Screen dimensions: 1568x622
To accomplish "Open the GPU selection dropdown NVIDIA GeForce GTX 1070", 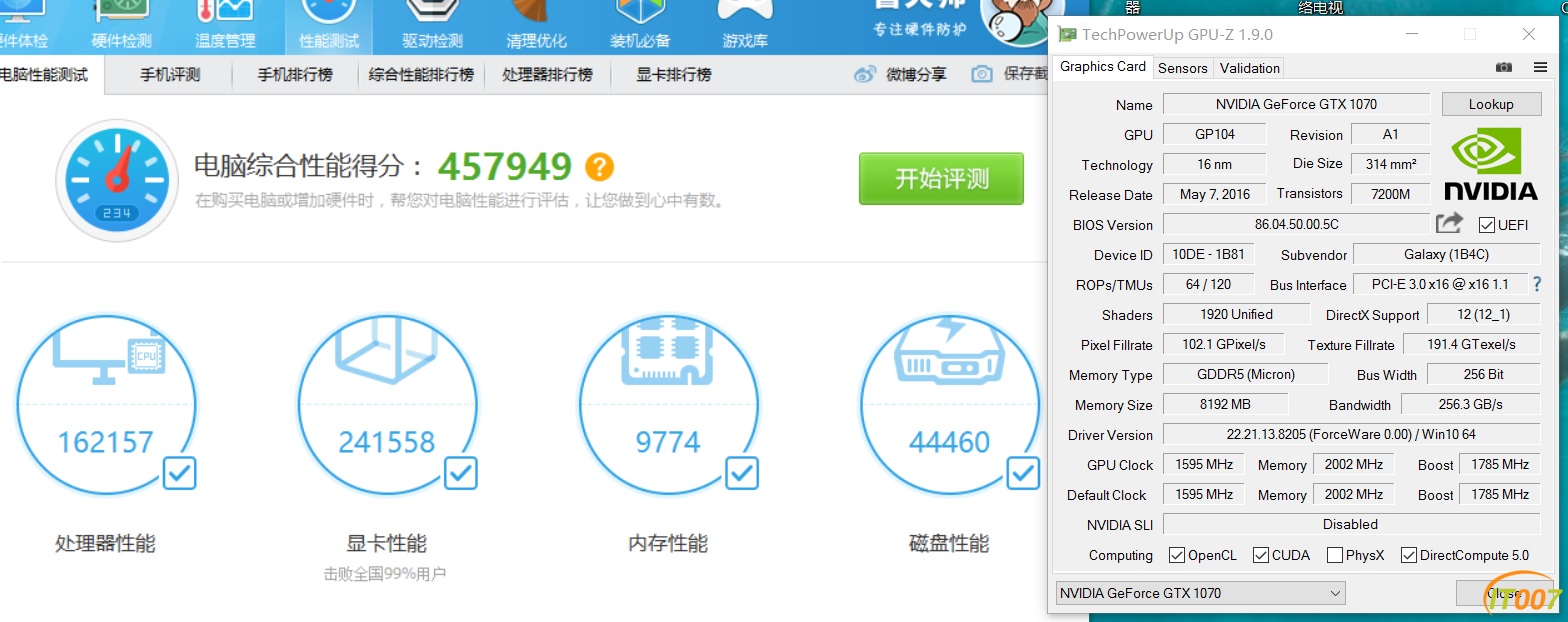I will tap(1200, 593).
